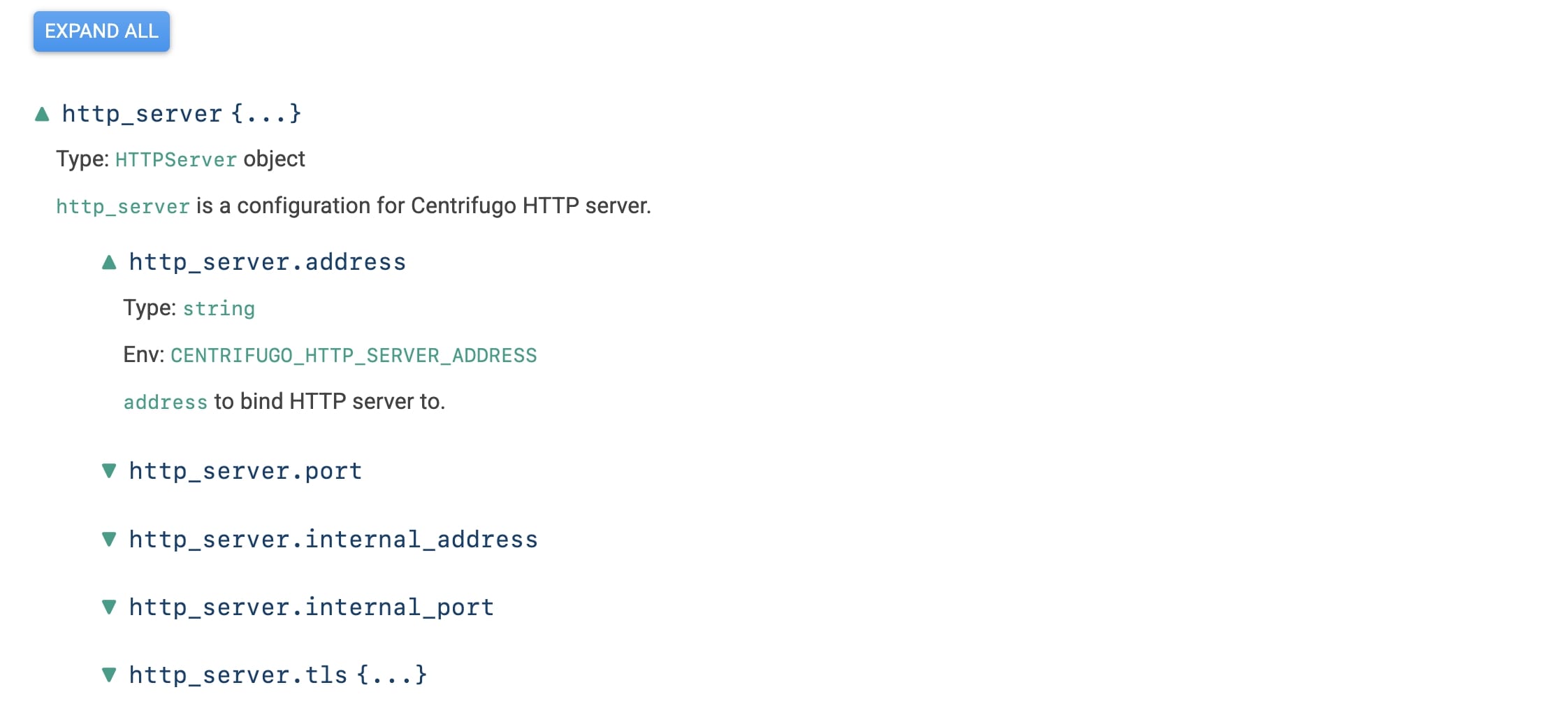Click the CENTRIFUGO_HTTP_SERVER_ADDRESS env variable
This screenshot has height=706, width=1568.
pyautogui.click(x=354, y=356)
